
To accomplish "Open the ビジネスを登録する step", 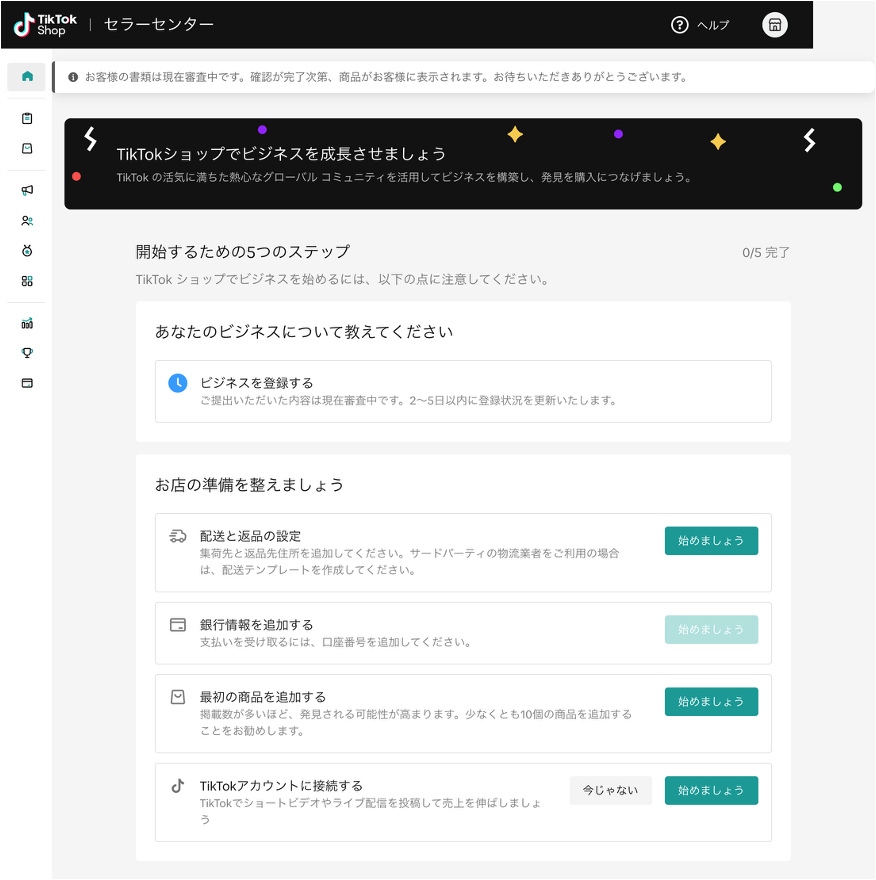I will pyautogui.click(x=257, y=383).
